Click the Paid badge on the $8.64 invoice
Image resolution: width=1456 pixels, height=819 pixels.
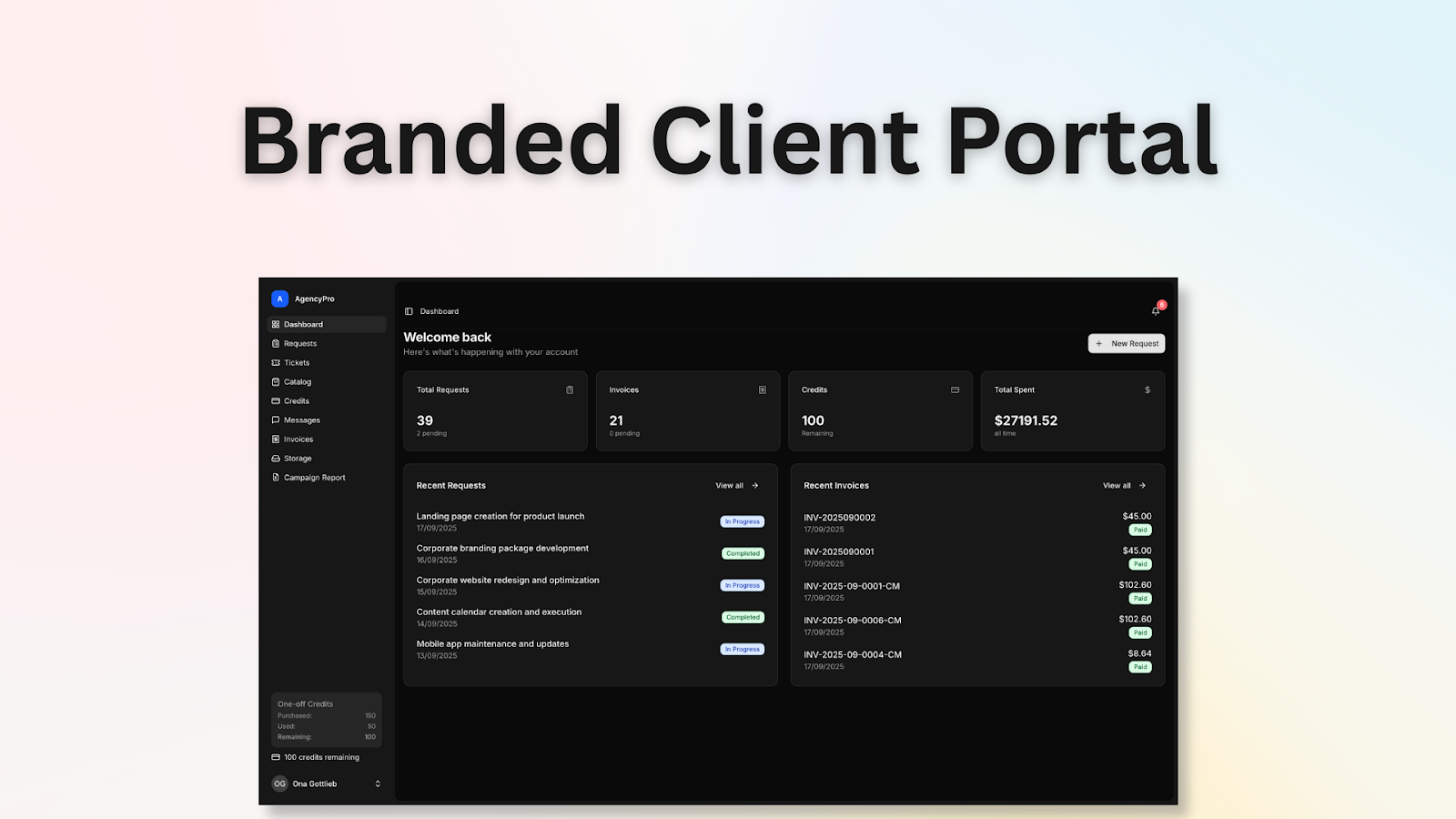[x=1140, y=666]
